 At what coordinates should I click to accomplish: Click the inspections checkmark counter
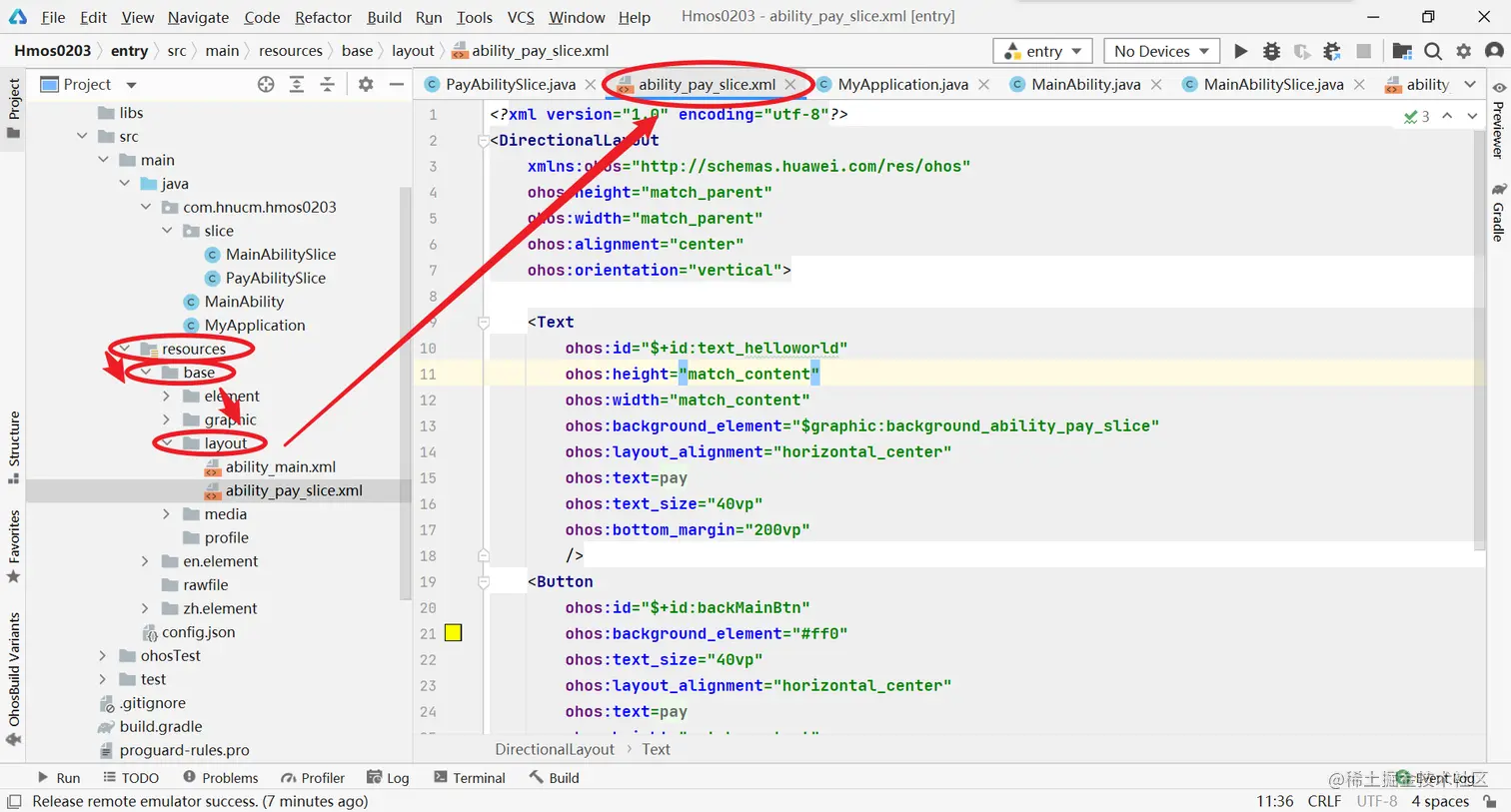[x=1417, y=117]
